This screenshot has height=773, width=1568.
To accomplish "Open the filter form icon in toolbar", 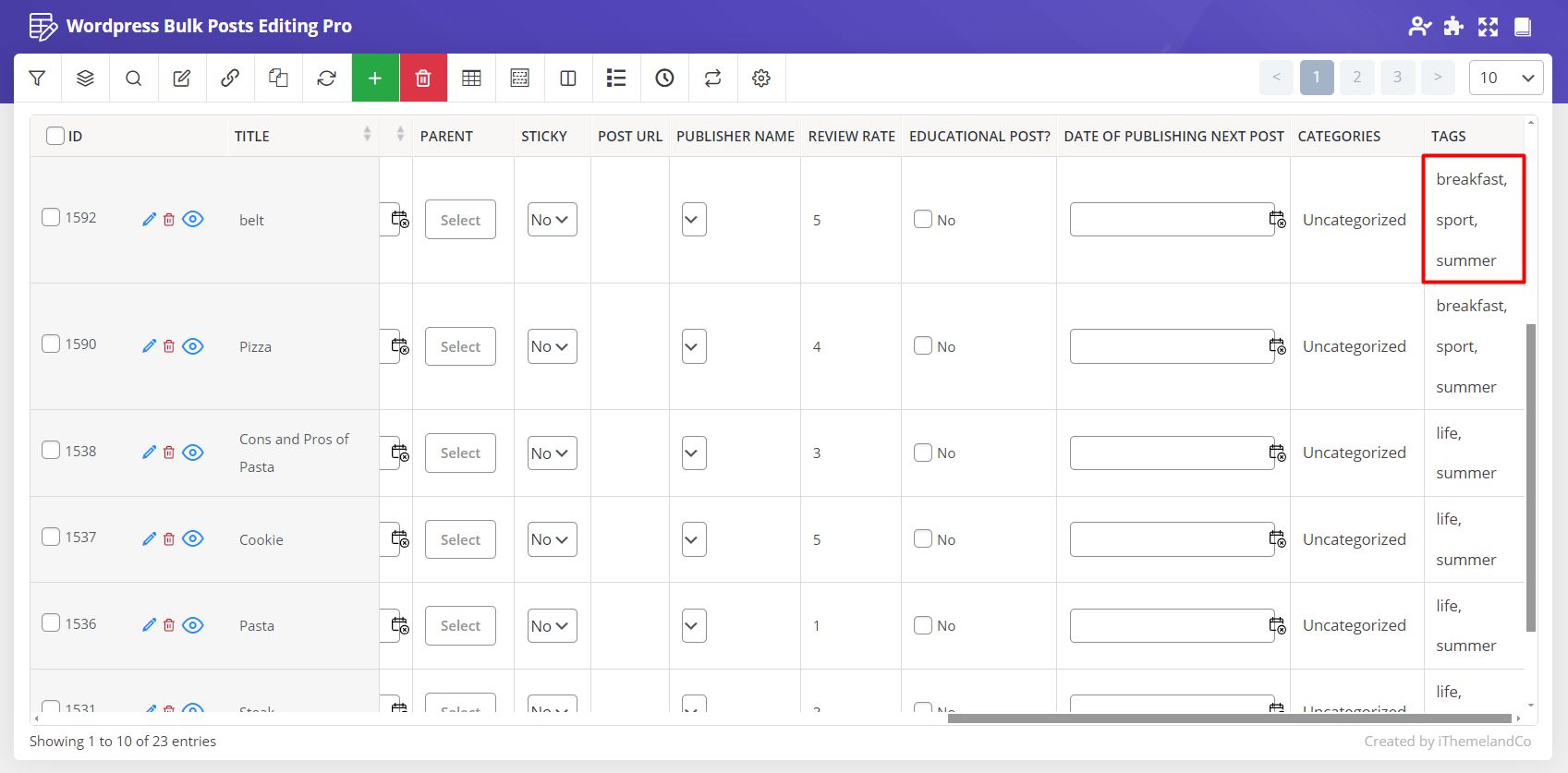I will pyautogui.click(x=37, y=79).
